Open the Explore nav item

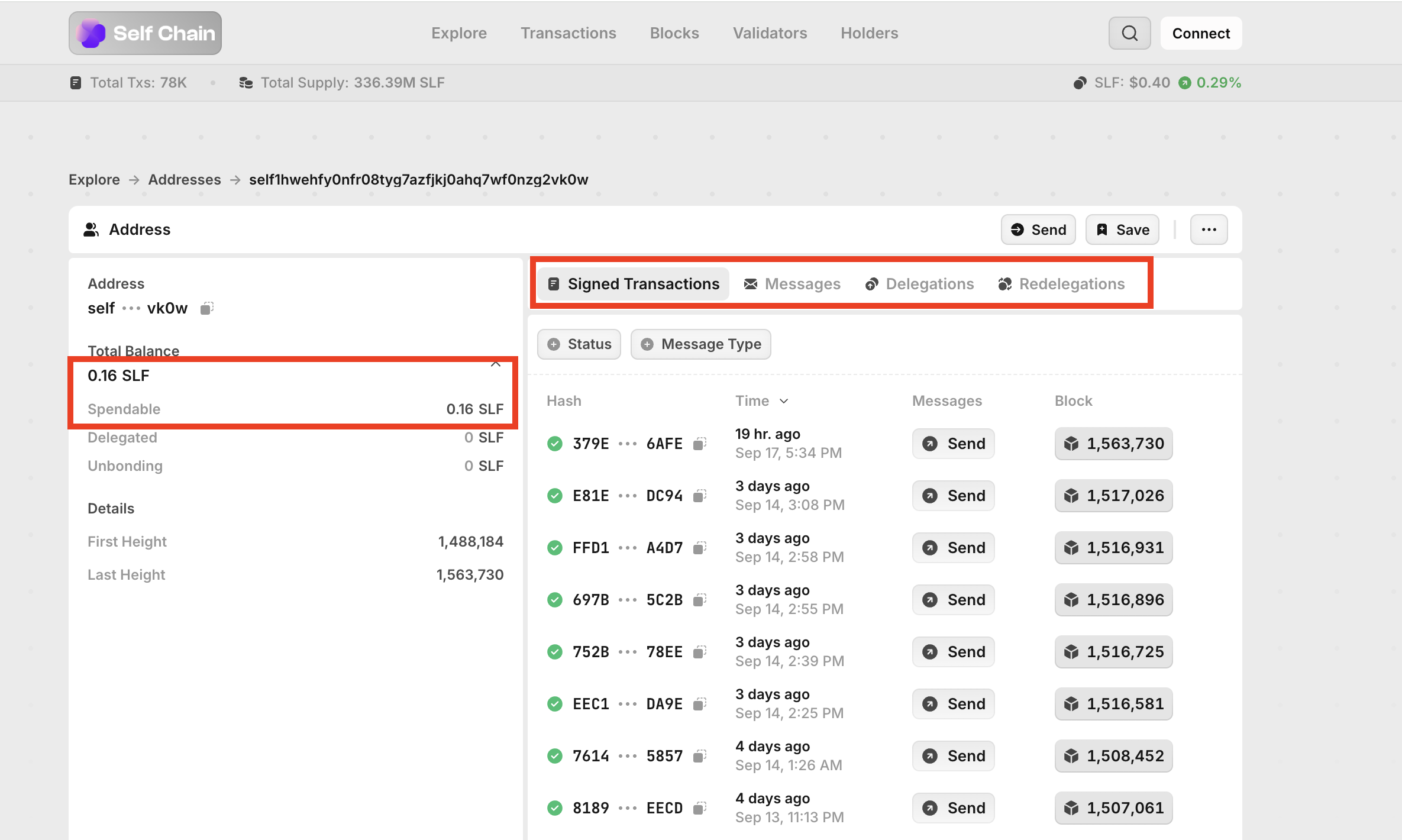(459, 33)
